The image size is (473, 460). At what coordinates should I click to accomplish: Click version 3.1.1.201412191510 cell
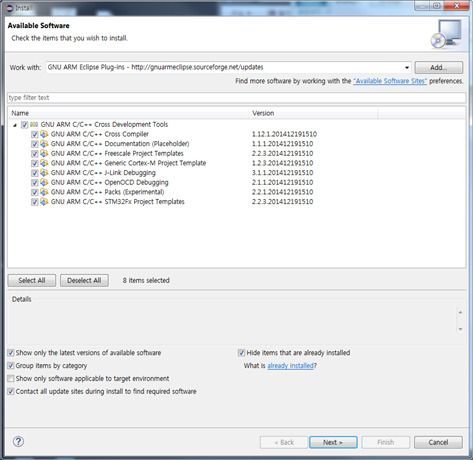point(282,173)
